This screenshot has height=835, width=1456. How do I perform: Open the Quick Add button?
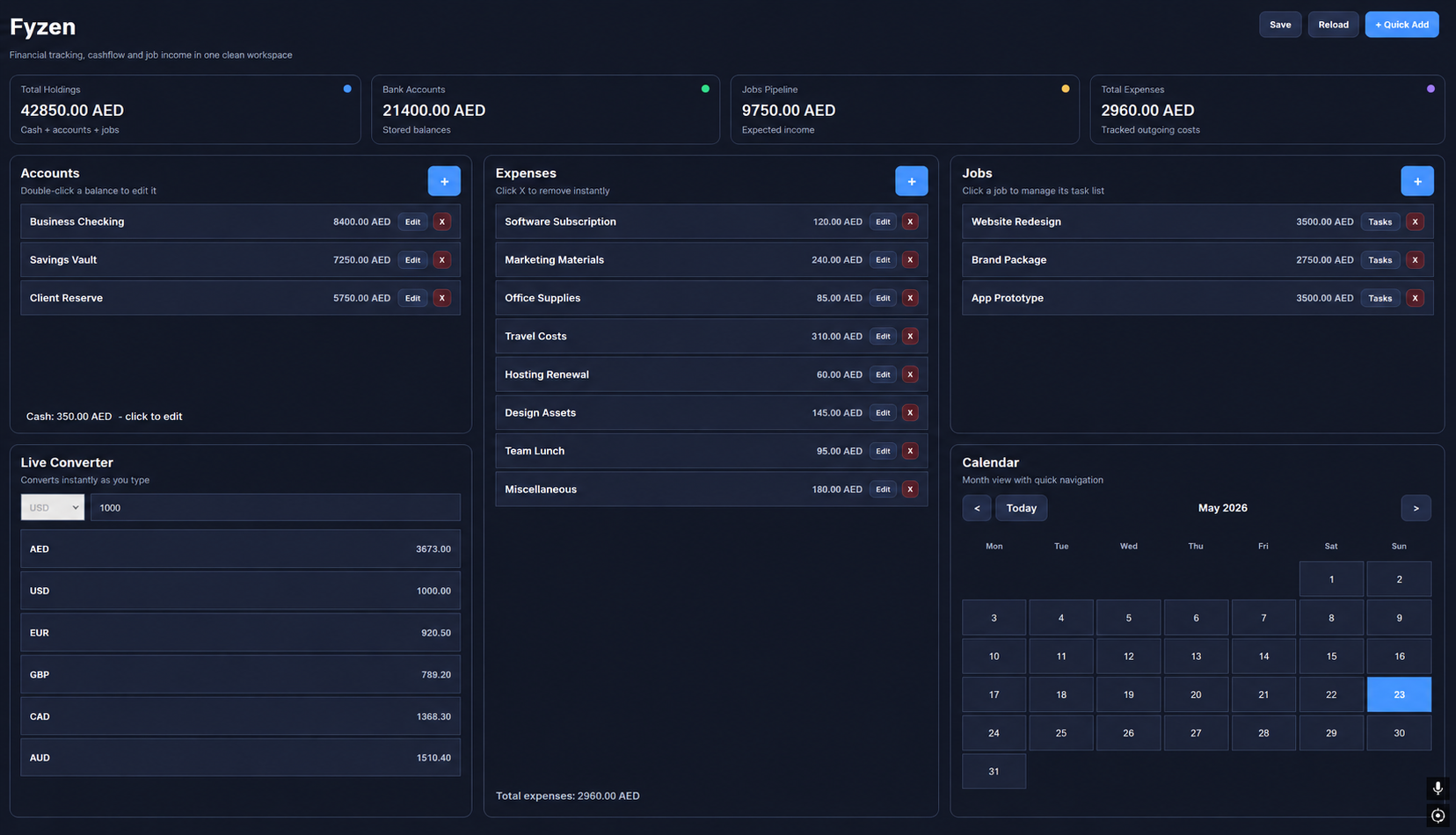[1401, 25]
